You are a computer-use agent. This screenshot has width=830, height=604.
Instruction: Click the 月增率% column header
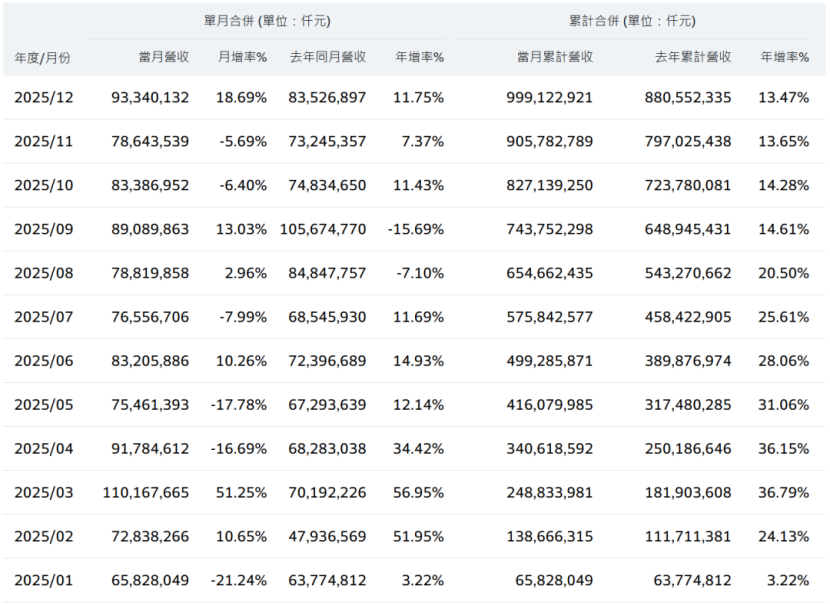pos(242,57)
